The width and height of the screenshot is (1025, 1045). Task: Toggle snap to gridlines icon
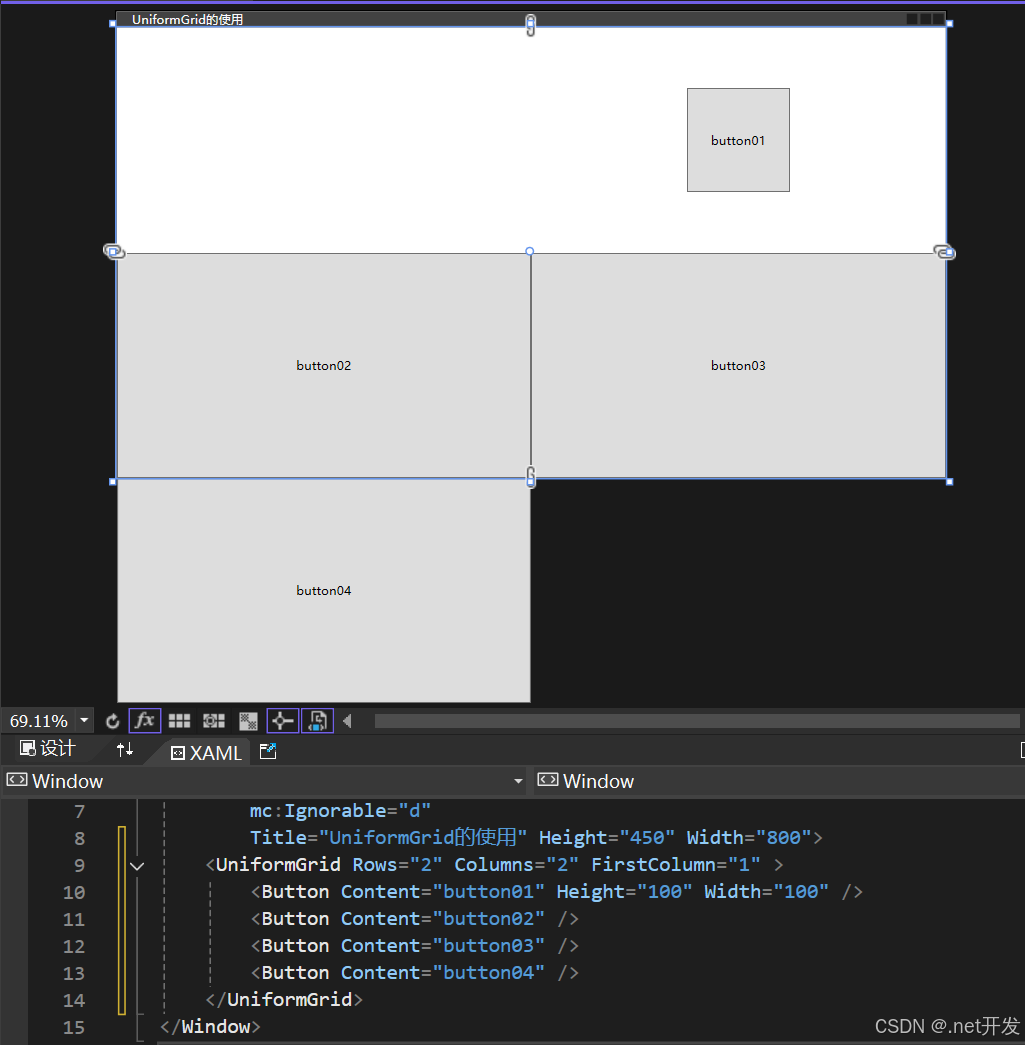[x=214, y=721]
